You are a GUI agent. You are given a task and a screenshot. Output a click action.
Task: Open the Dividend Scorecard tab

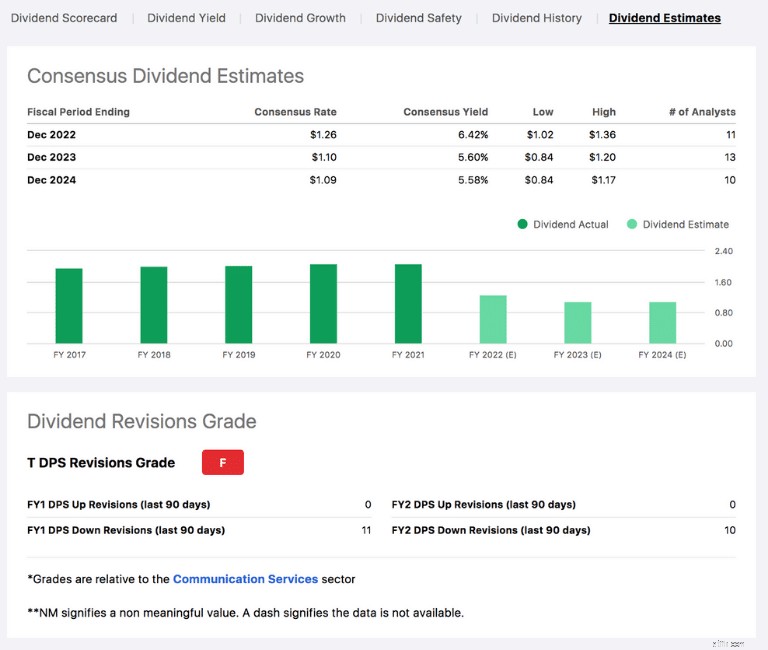point(64,18)
